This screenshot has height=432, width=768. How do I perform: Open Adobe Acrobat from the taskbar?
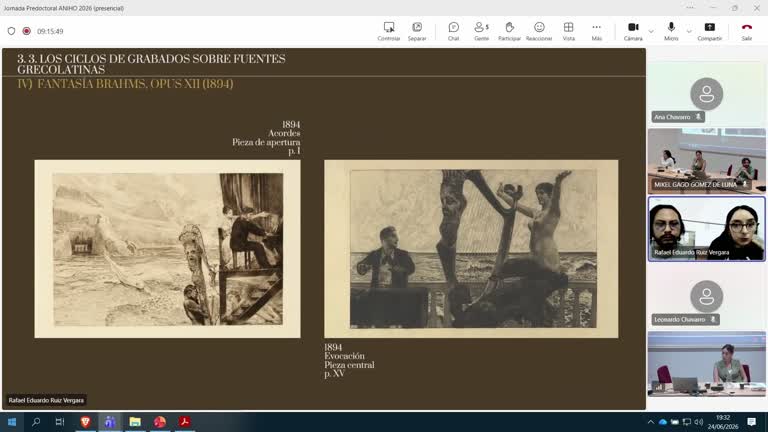[x=185, y=422]
